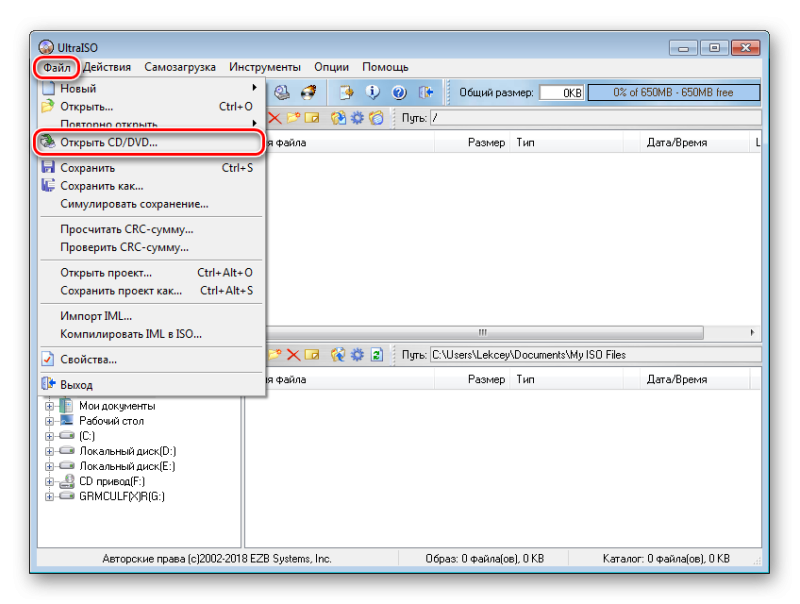Expand Локальный диск(E:) tree node
Viewport: 800px width, 604px height.
click(49, 466)
